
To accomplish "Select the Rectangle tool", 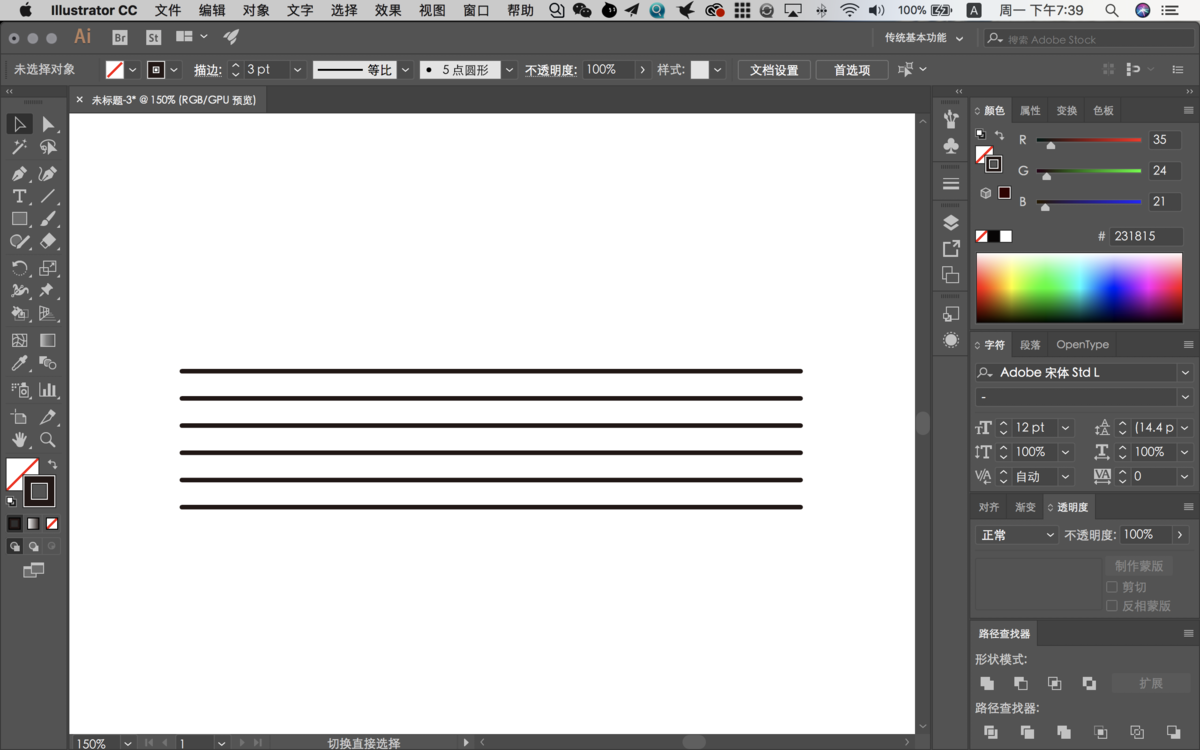I will (x=19, y=219).
